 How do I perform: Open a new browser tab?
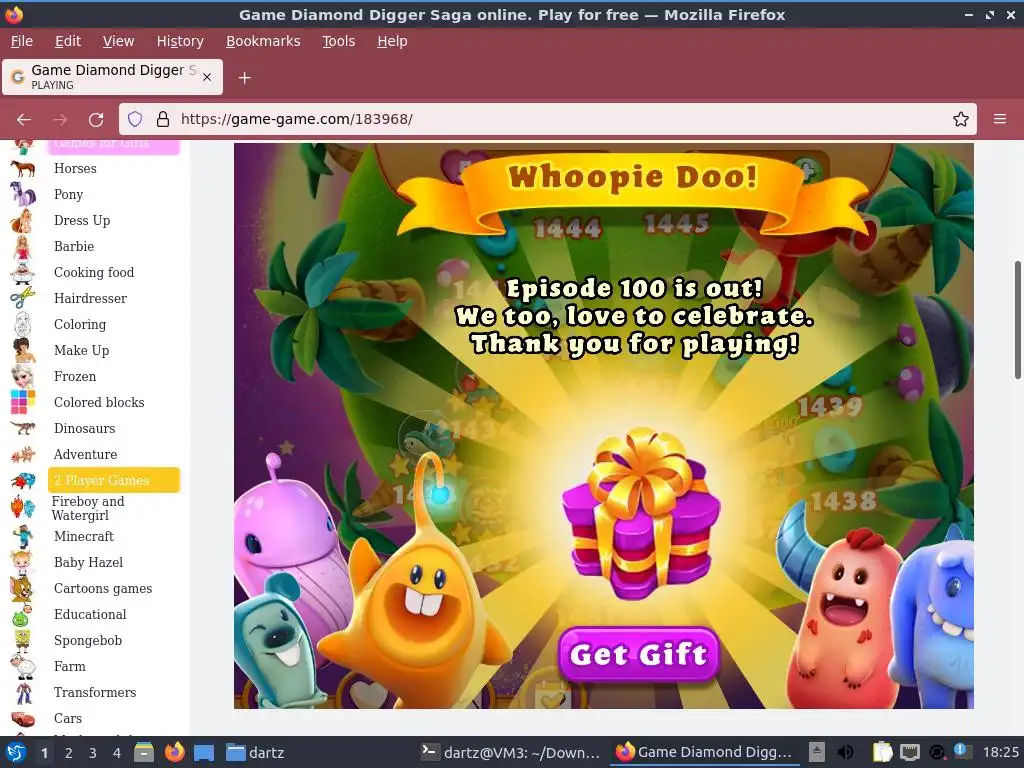tap(244, 78)
